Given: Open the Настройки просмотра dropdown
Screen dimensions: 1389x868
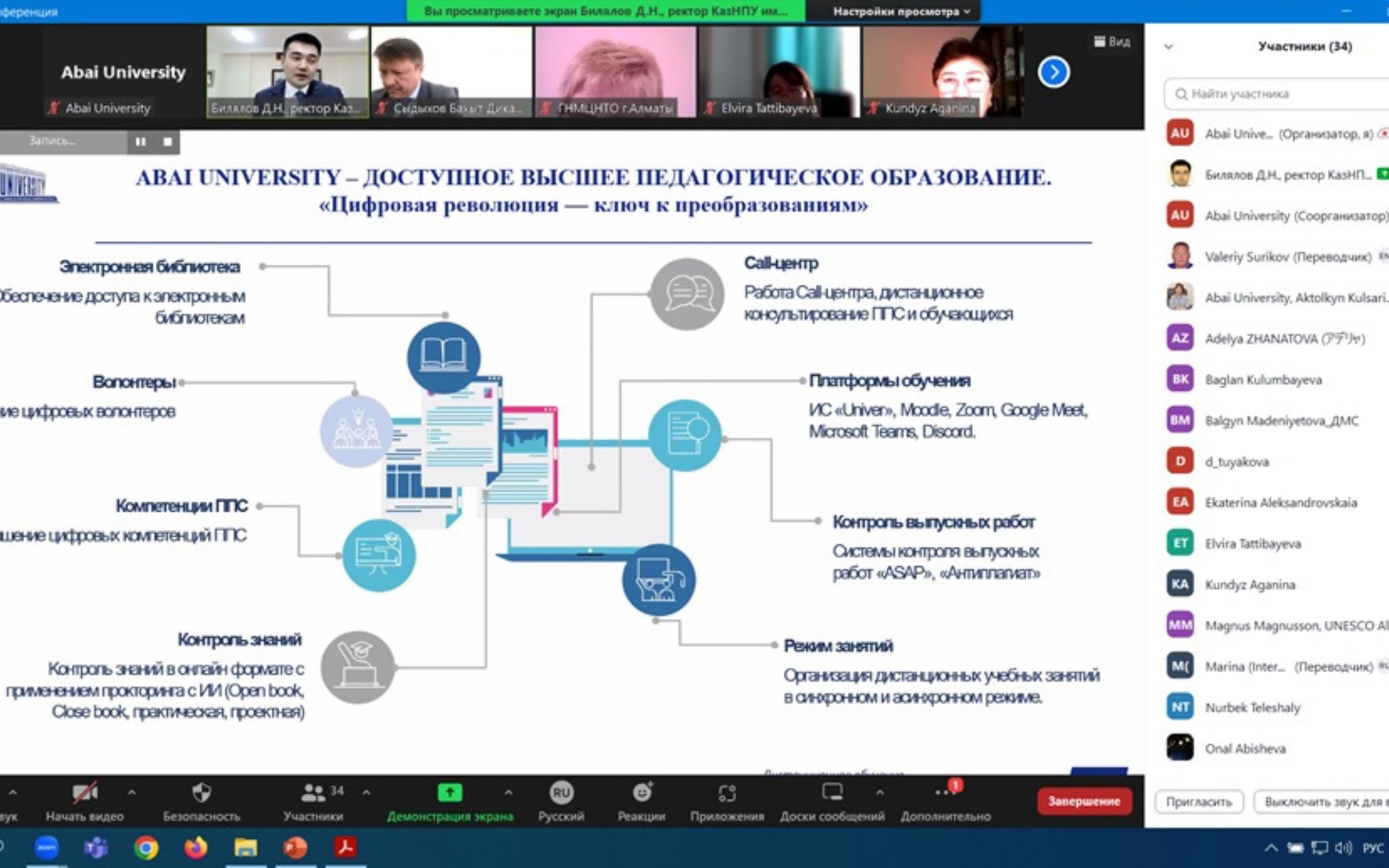Looking at the screenshot, I should pyautogui.click(x=901, y=11).
